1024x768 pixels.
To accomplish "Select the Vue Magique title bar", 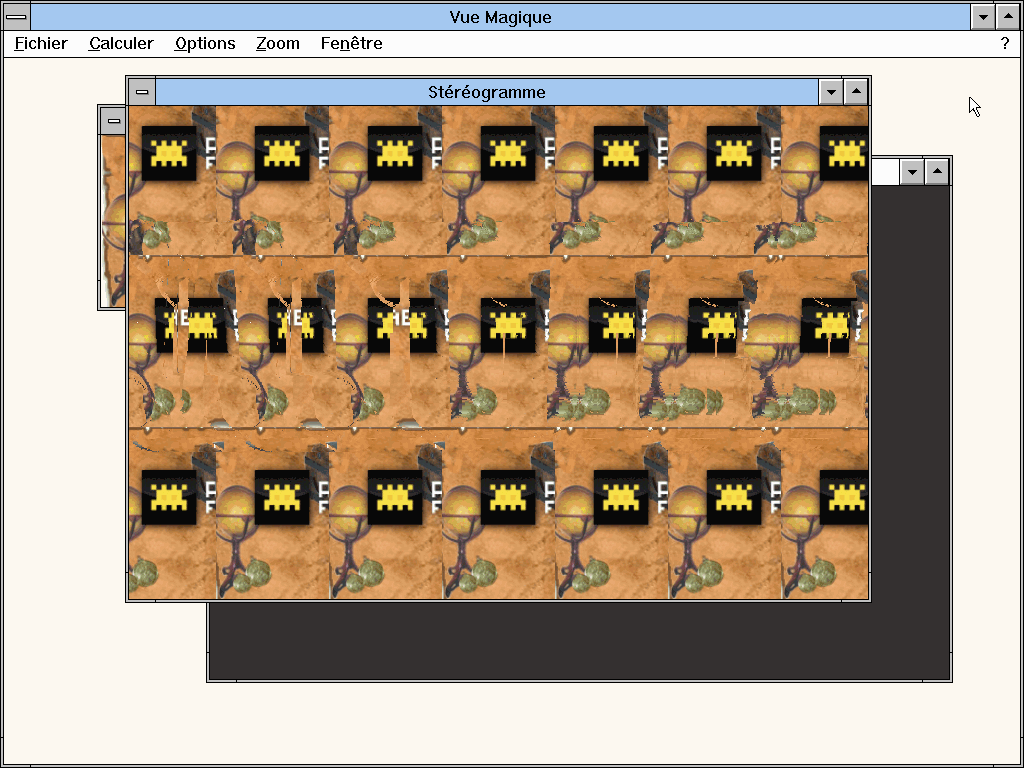I will pyautogui.click(x=500, y=17).
